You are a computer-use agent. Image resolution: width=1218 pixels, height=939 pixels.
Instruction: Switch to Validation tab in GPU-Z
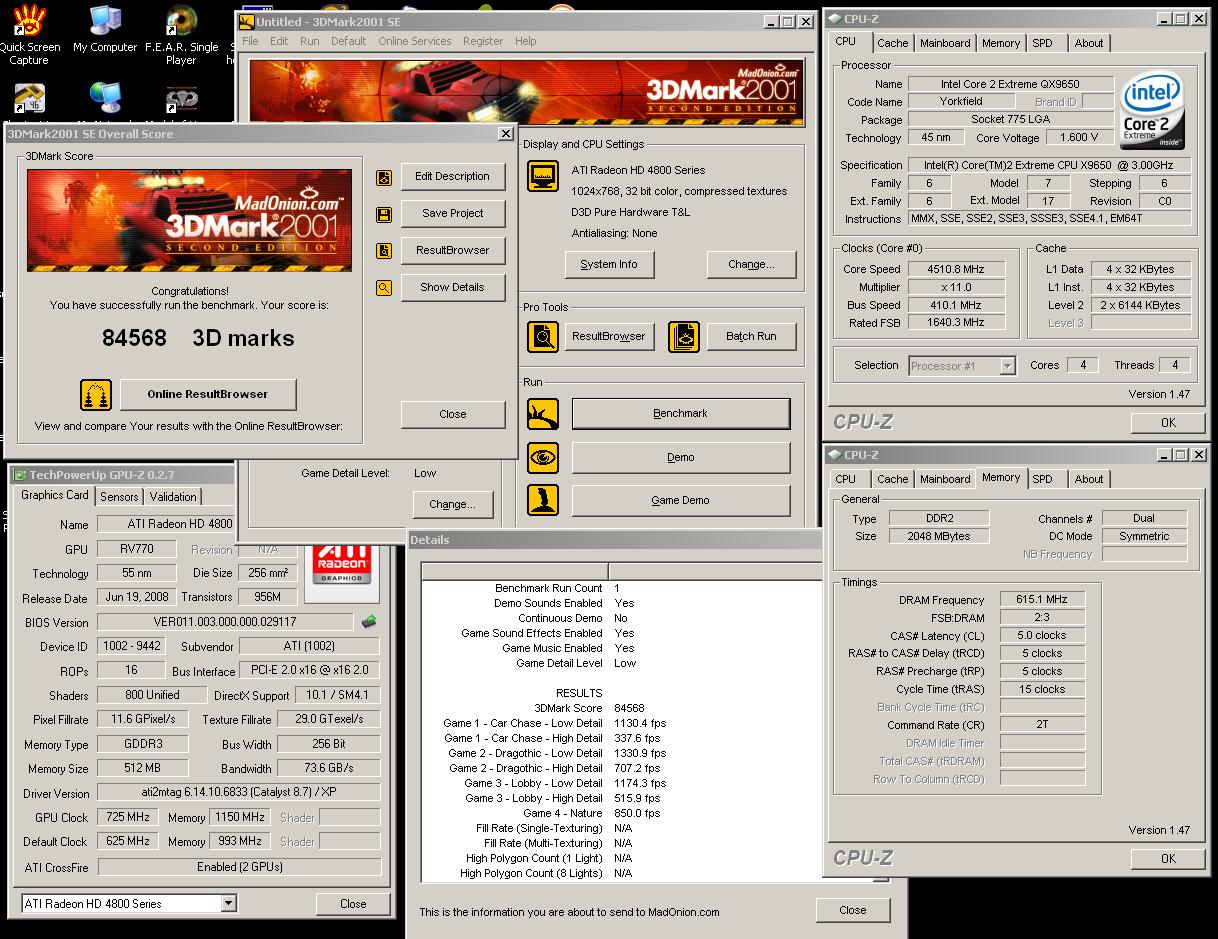(173, 497)
